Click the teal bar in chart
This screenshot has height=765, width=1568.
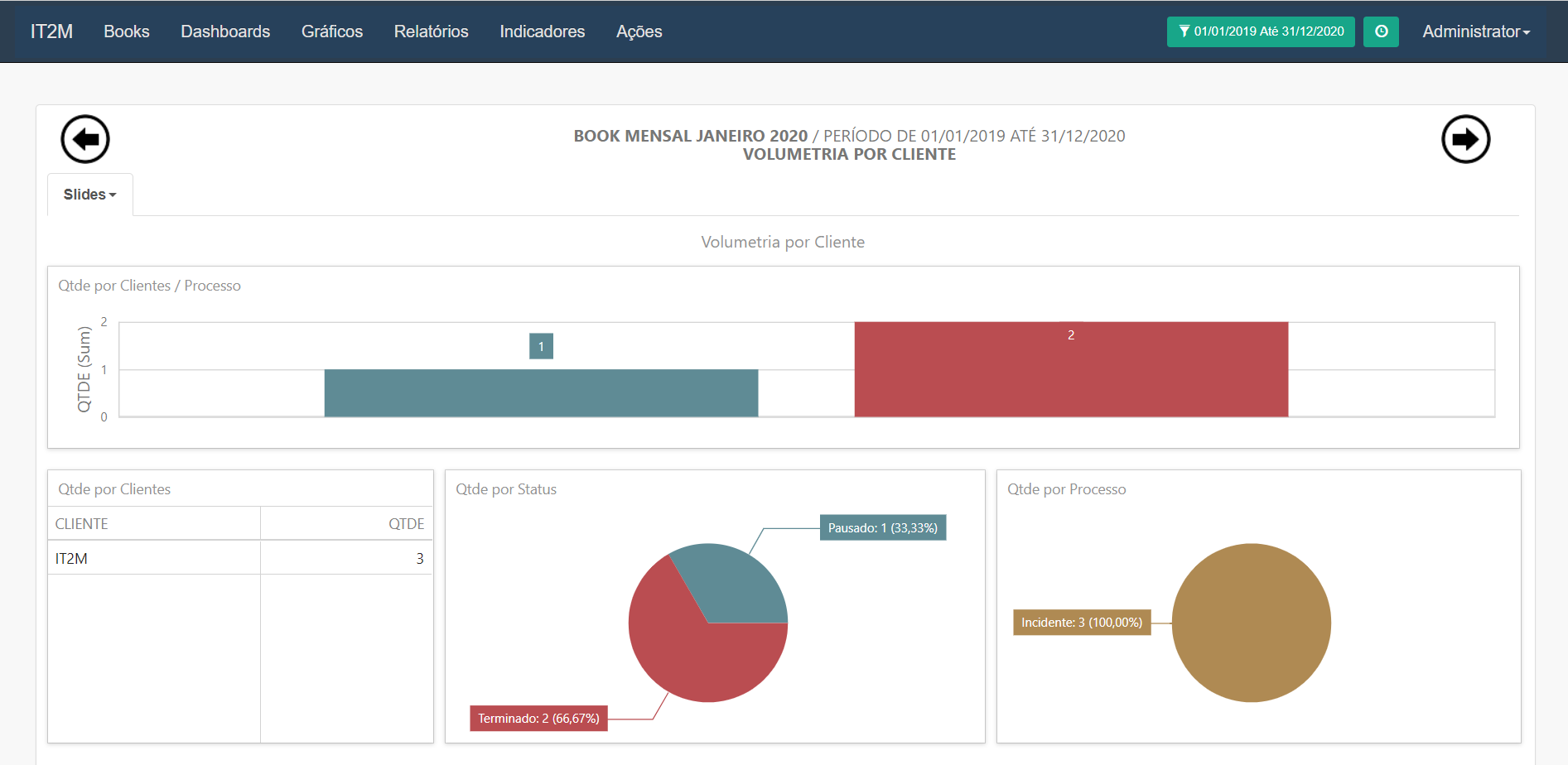coord(541,392)
